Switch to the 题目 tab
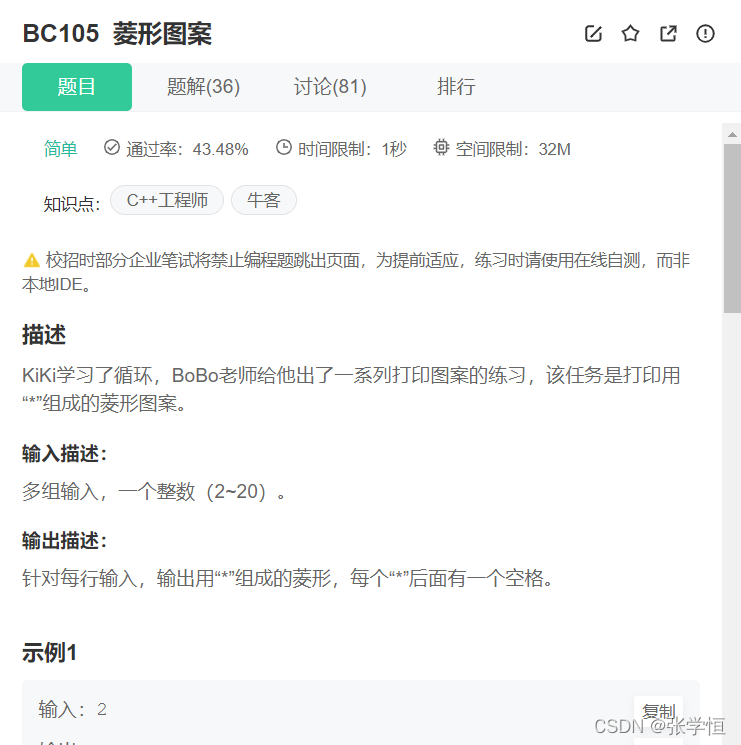741x745 pixels. 77,87
